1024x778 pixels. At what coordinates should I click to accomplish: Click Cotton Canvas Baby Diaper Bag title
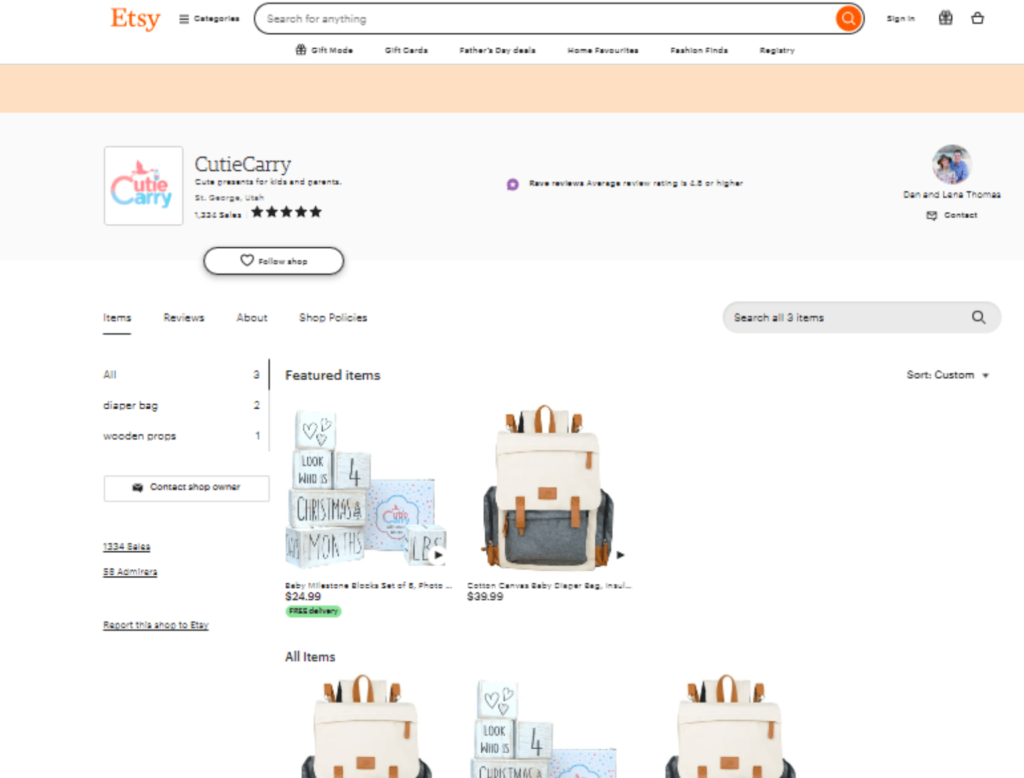[x=549, y=585]
